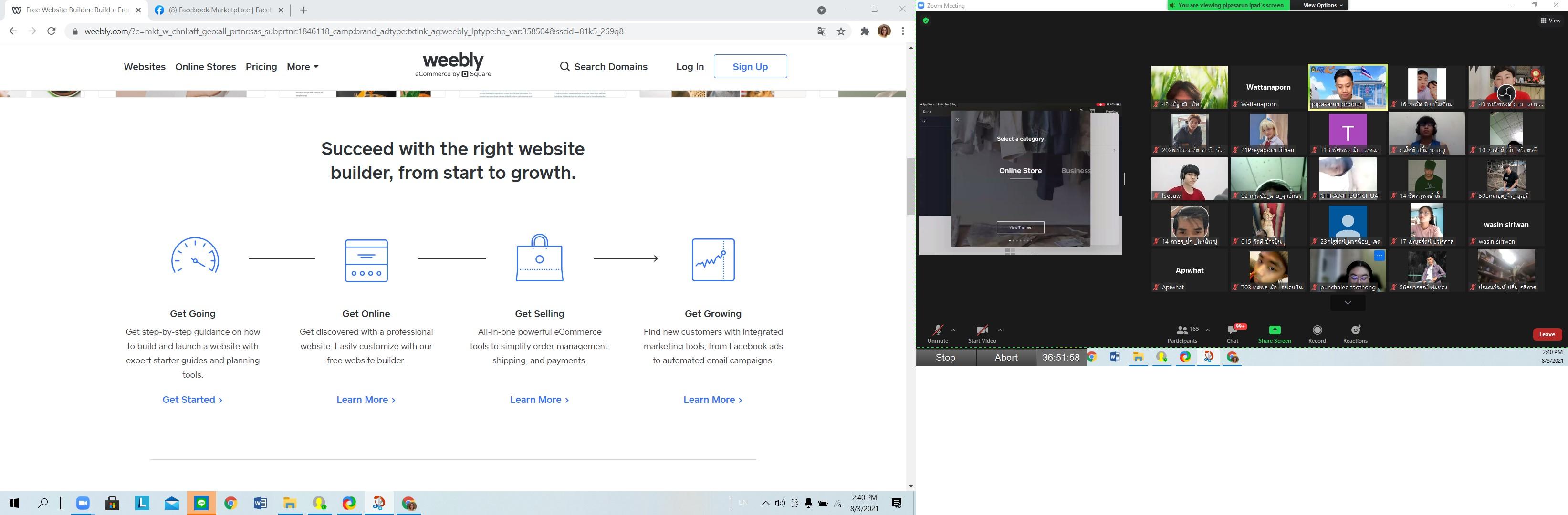The height and width of the screenshot is (515, 1568).
Task: Click the Get Started link
Action: [192, 400]
